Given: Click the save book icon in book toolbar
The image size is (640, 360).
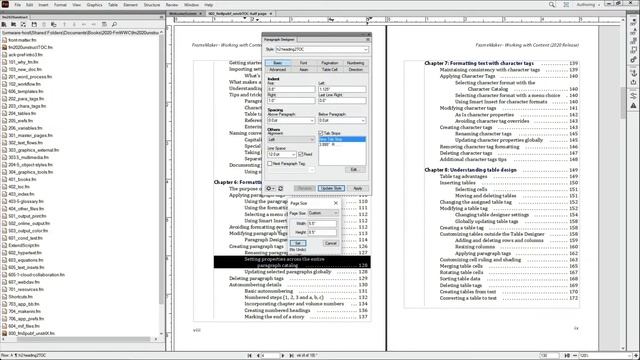Looking at the screenshot, I should [x=34, y=24].
